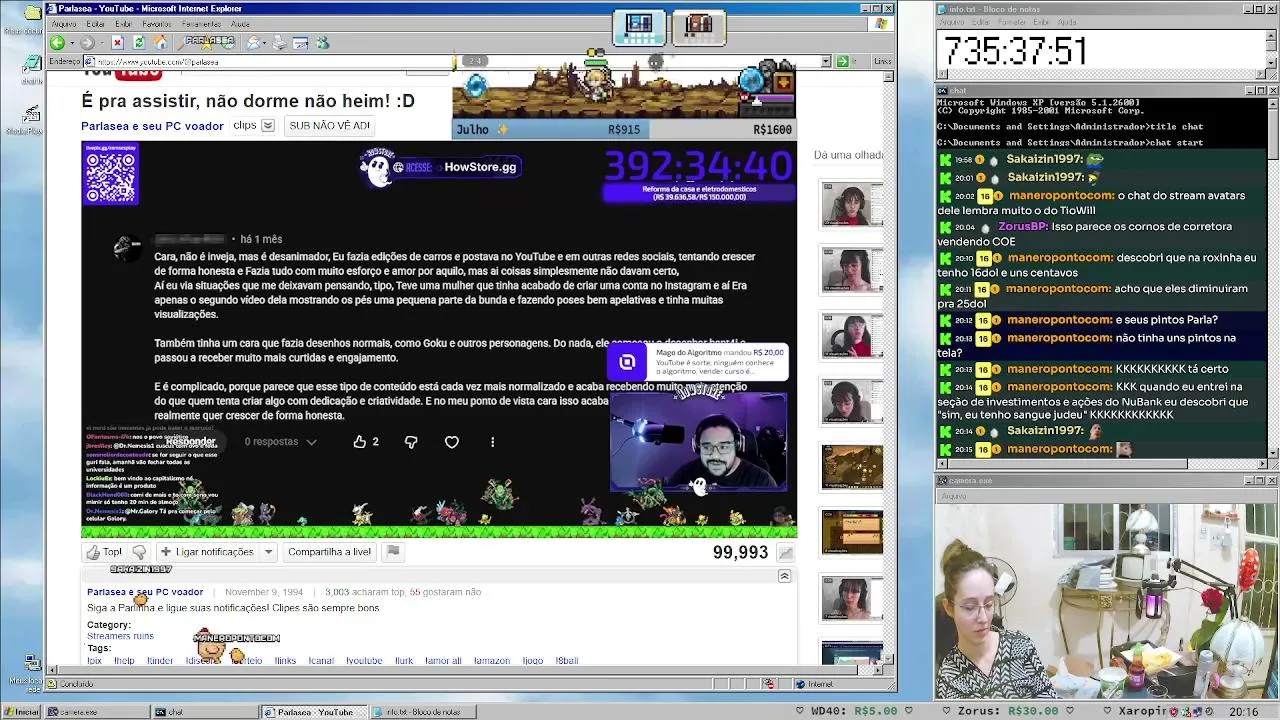The width and height of the screenshot is (1280, 720).
Task: Click the thumbs-down button next to Top!
Action: pyautogui.click(x=139, y=552)
